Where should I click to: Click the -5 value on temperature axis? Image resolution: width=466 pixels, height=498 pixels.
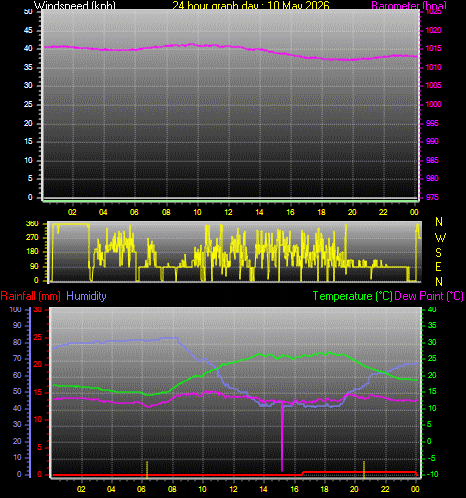(431, 458)
